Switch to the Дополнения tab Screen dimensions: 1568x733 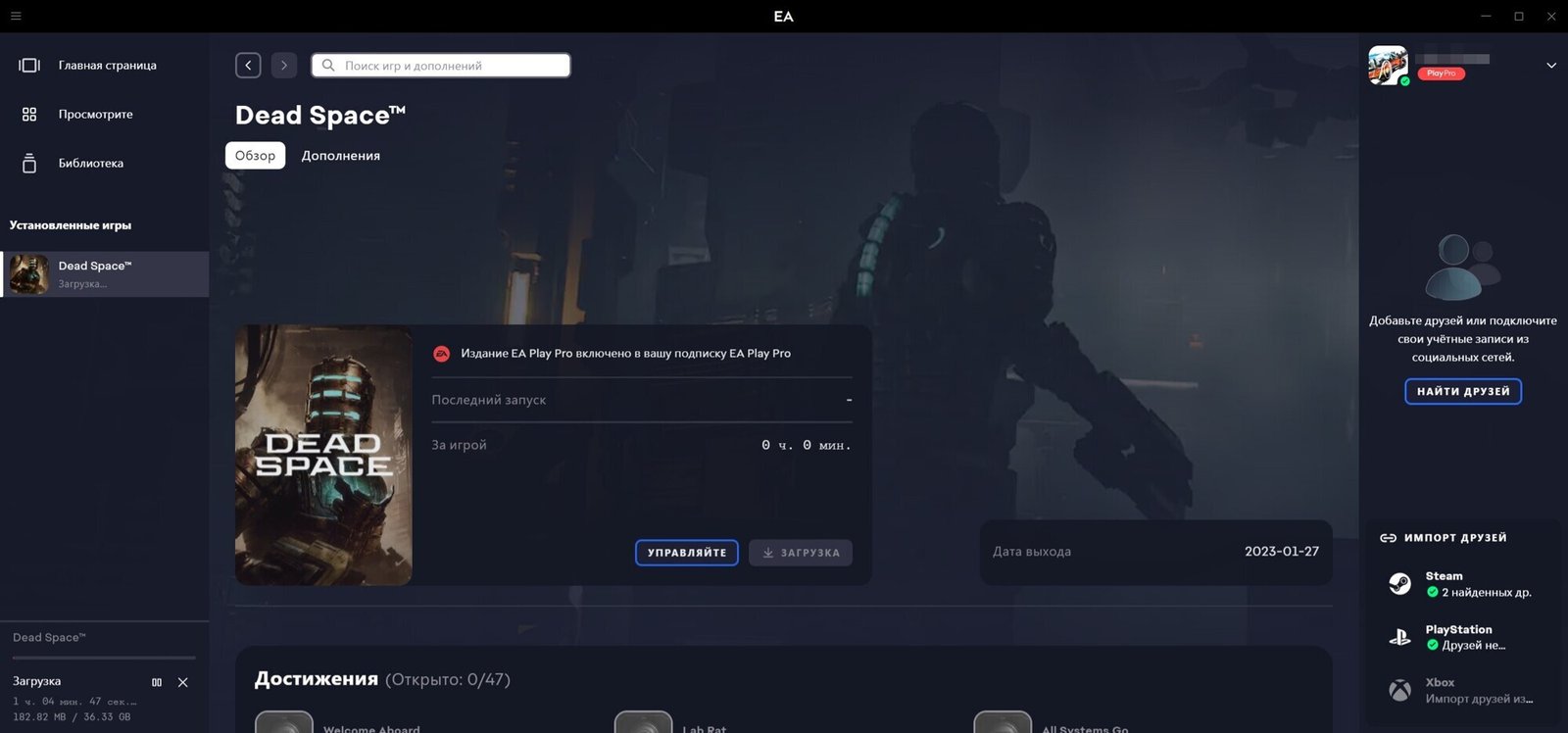coord(340,155)
